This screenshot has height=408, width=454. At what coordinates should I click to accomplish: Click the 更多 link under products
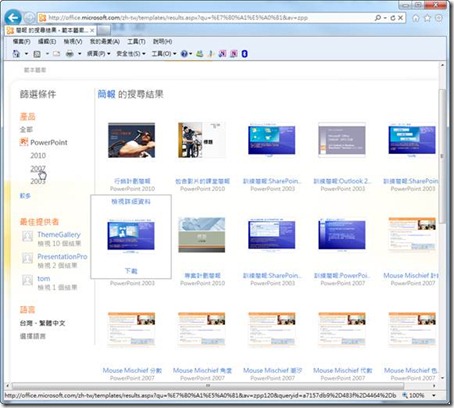point(25,196)
